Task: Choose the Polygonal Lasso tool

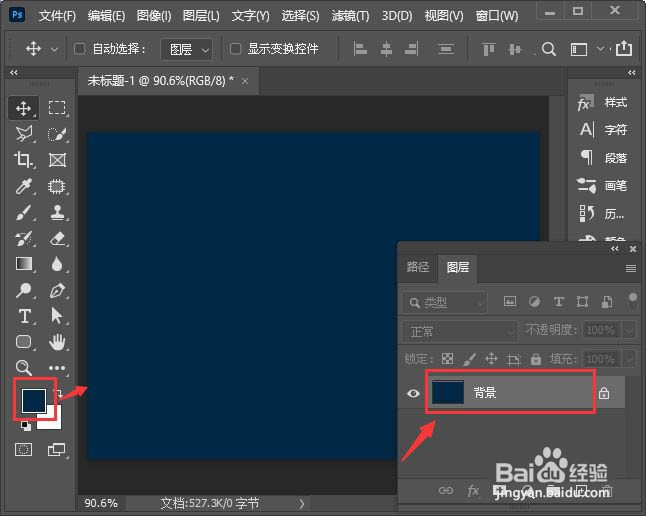Action: tap(23, 134)
